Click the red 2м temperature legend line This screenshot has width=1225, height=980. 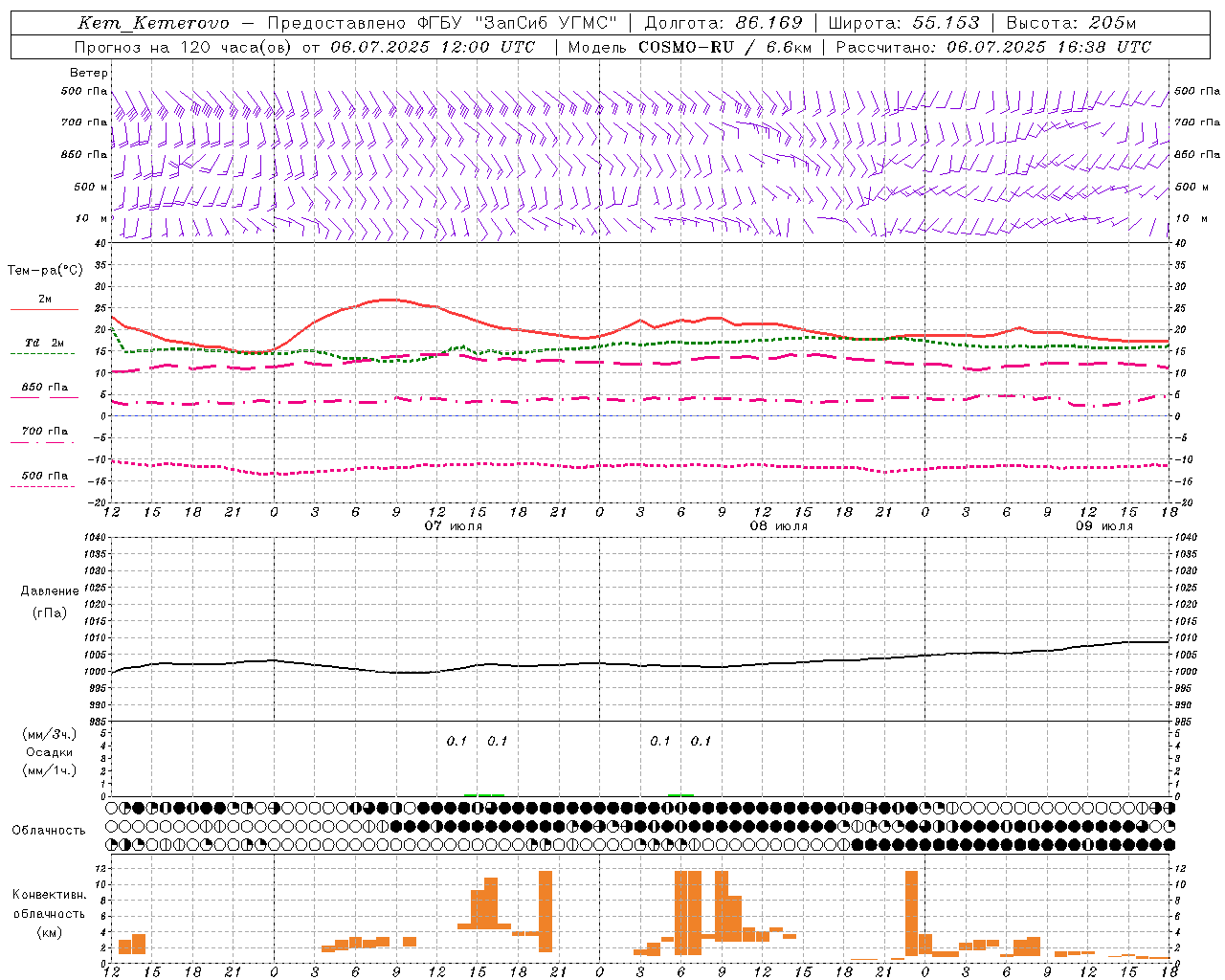44,310
